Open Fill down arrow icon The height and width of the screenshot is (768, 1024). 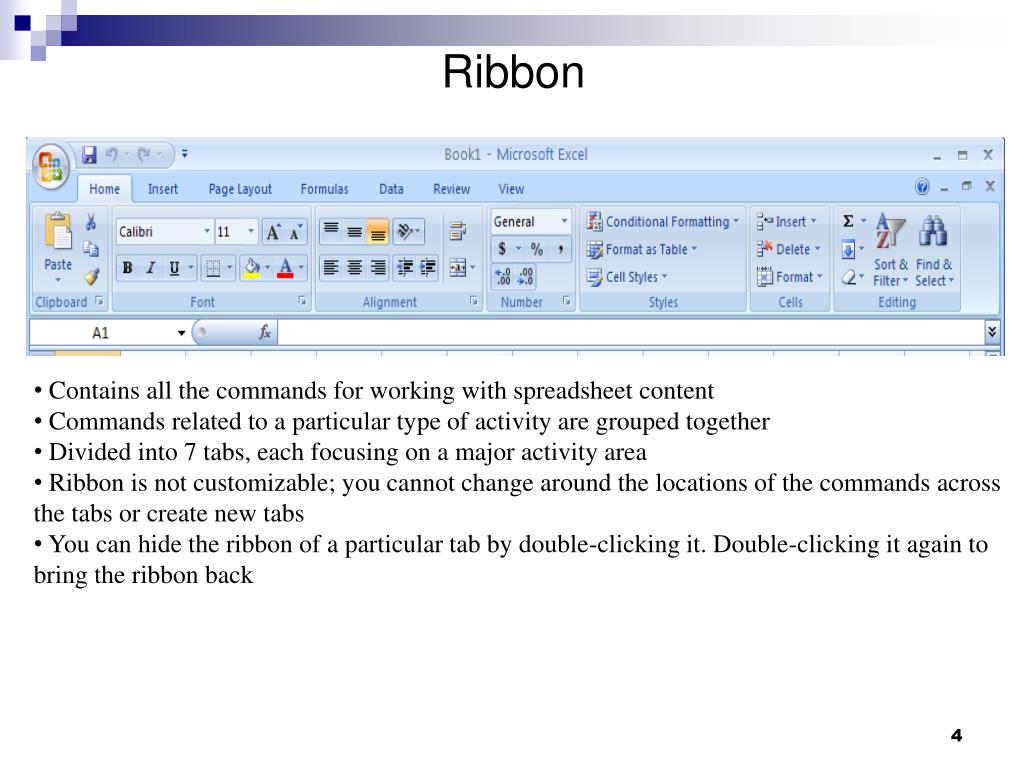(x=848, y=249)
